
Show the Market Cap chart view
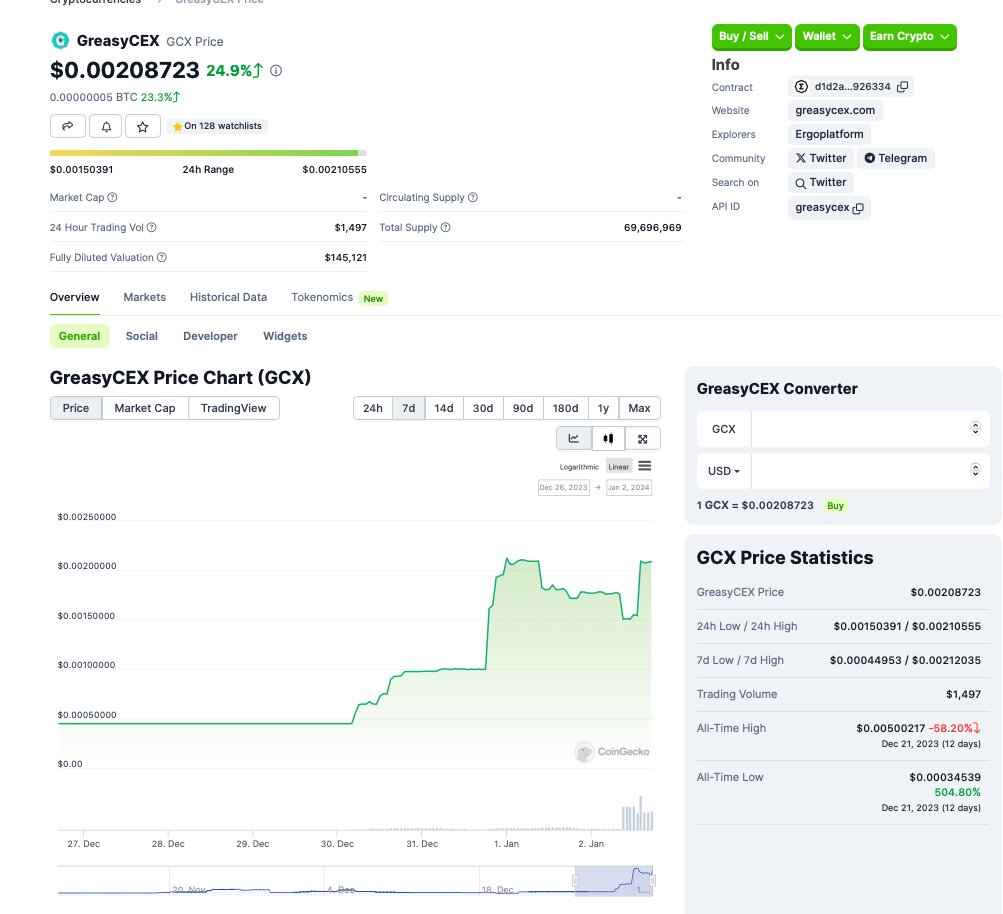pos(145,408)
